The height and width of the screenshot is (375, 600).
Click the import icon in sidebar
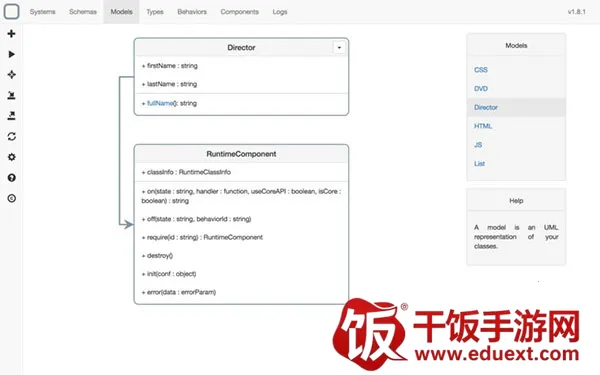pos(11,95)
